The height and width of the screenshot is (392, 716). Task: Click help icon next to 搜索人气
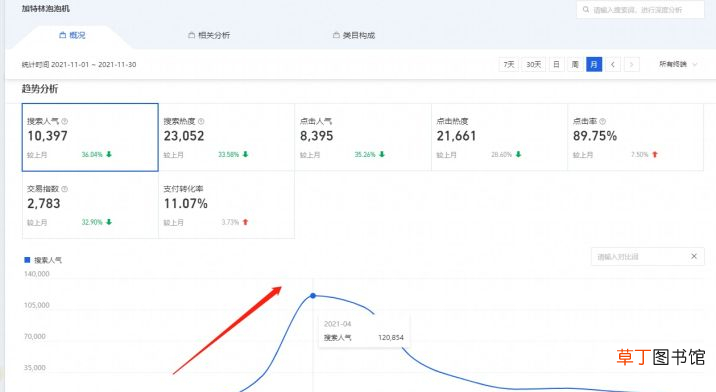tap(64, 122)
